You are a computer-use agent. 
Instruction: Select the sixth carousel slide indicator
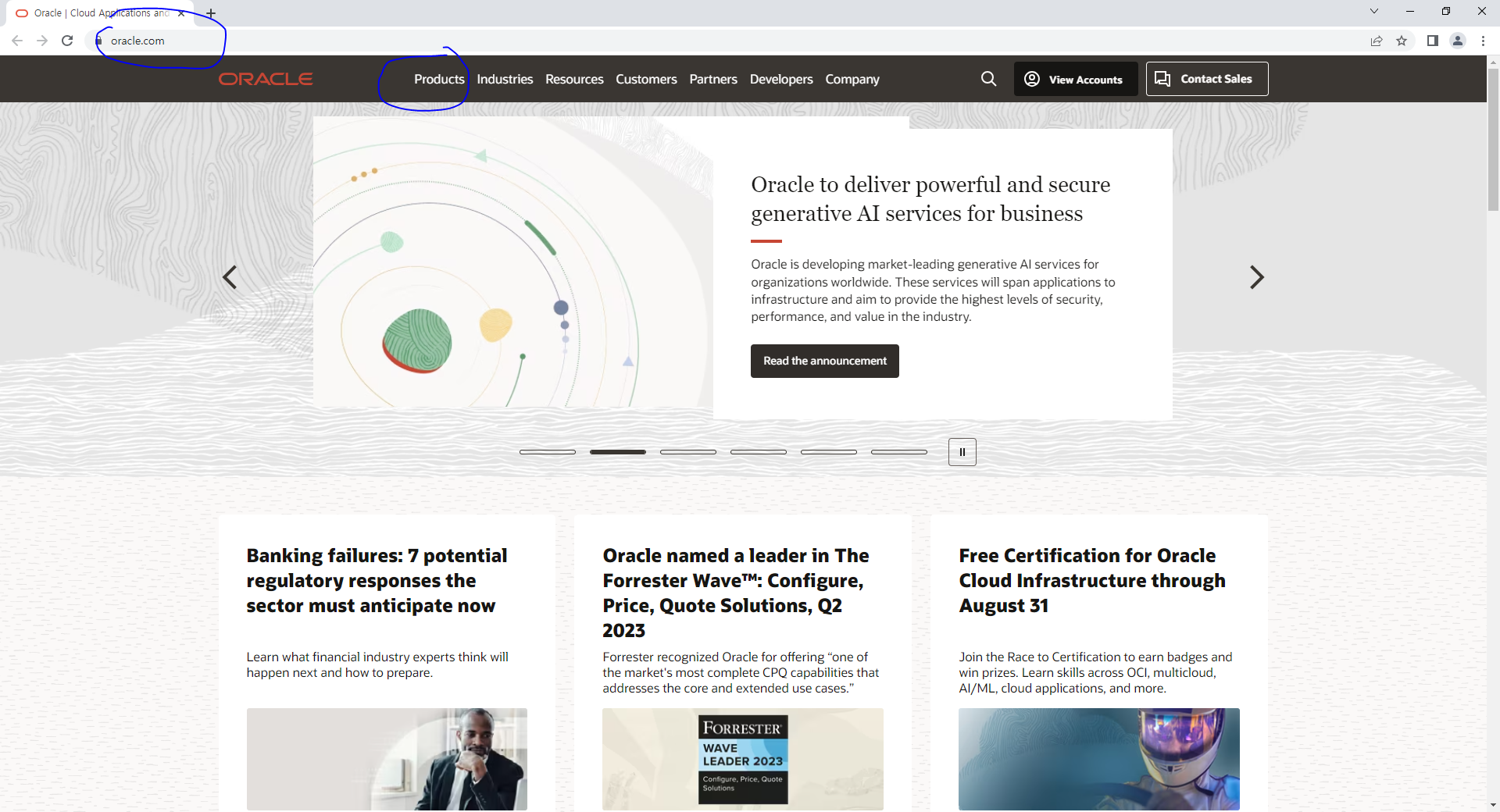[x=899, y=452]
